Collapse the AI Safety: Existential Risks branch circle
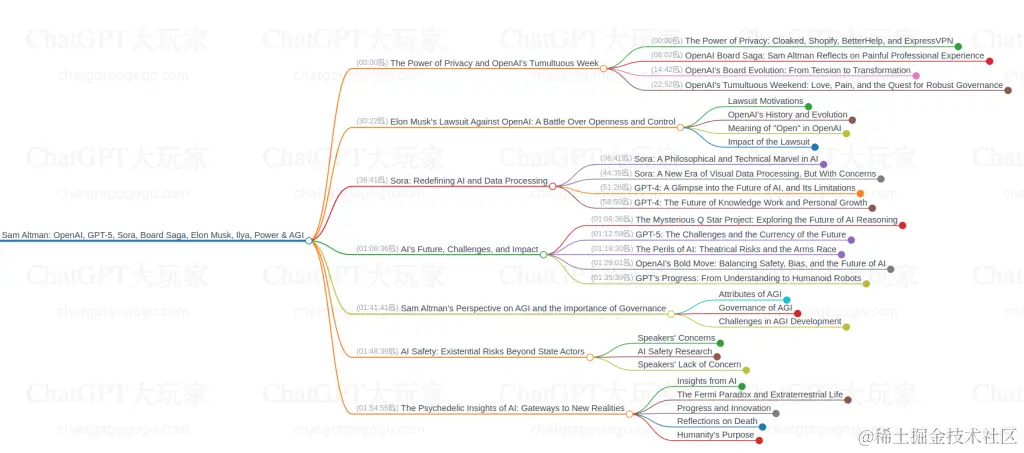1024x453 pixels. 590,357
